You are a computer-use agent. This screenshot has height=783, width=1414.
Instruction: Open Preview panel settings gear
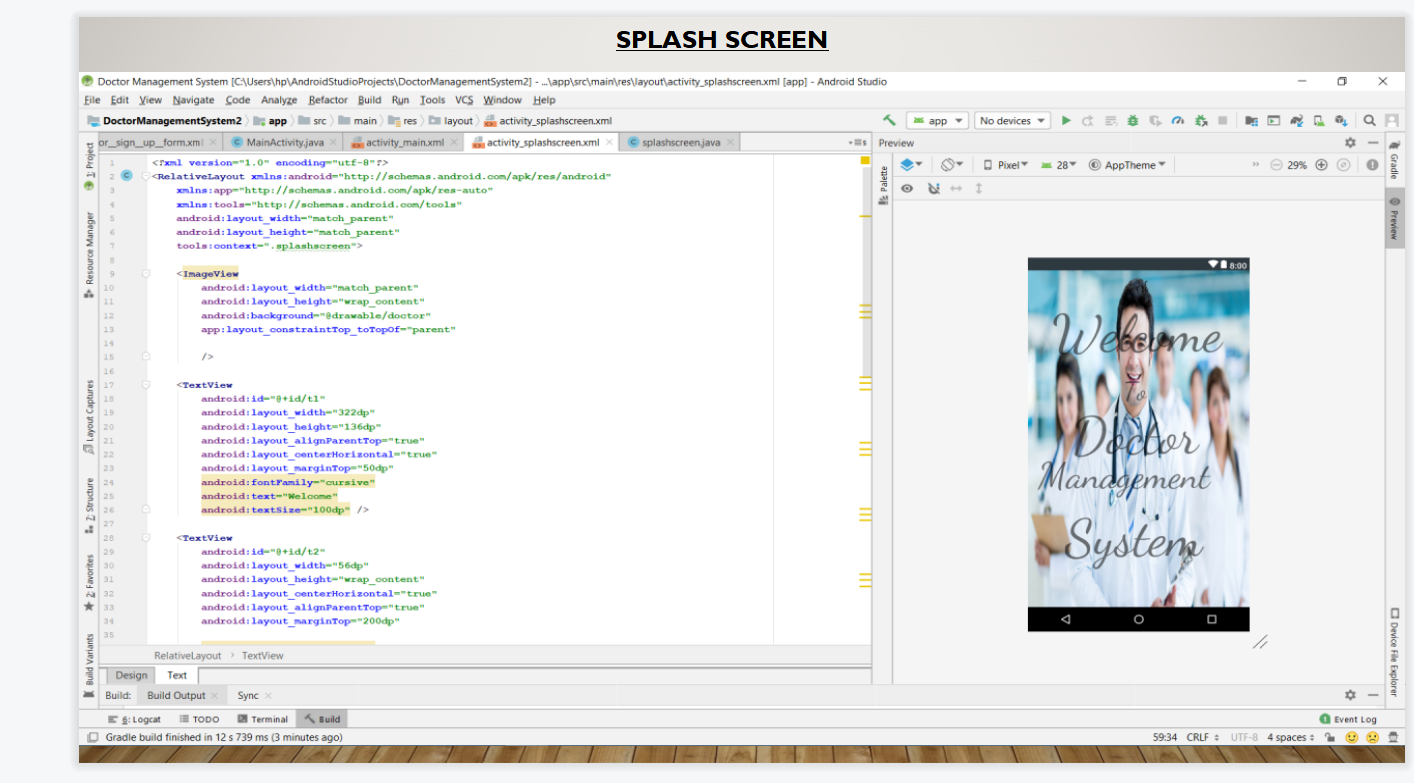1350,143
